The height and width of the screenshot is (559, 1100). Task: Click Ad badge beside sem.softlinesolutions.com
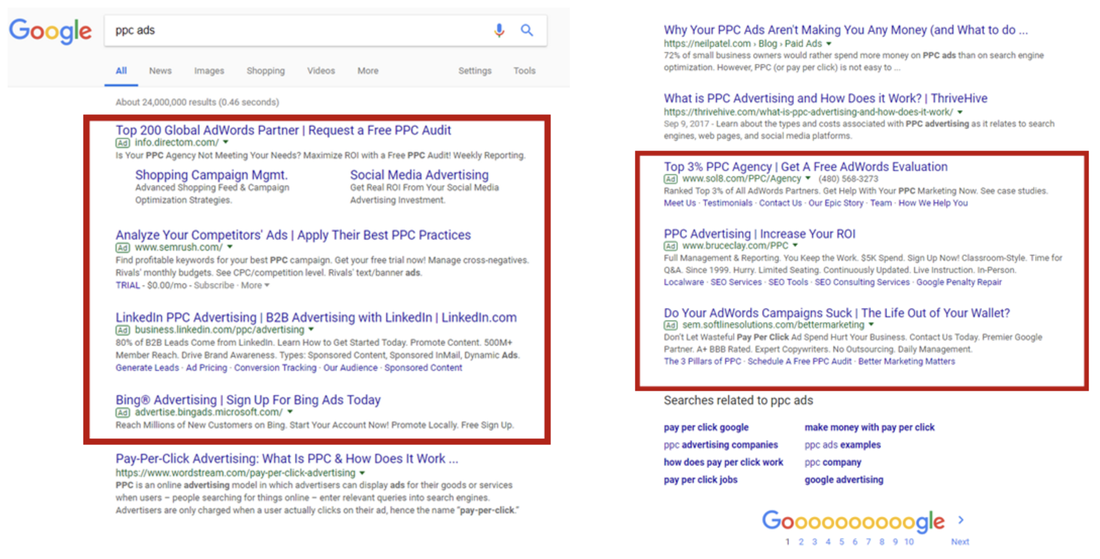click(x=671, y=325)
